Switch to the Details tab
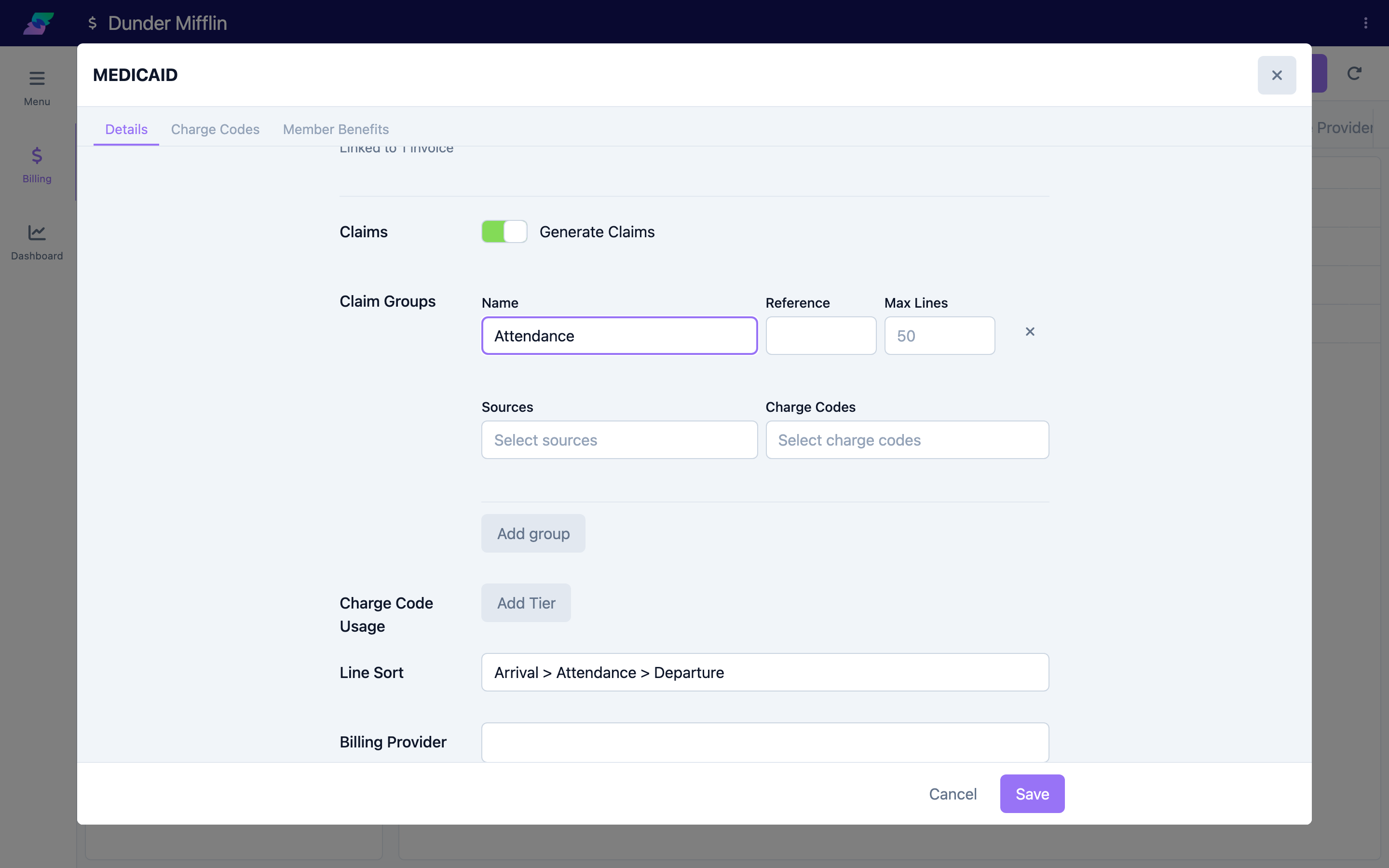This screenshot has height=868, width=1389. pos(126,129)
